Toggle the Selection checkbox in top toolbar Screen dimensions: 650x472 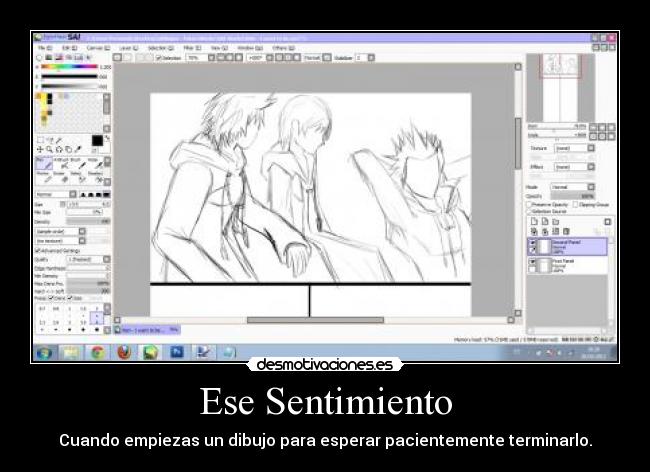[158, 58]
